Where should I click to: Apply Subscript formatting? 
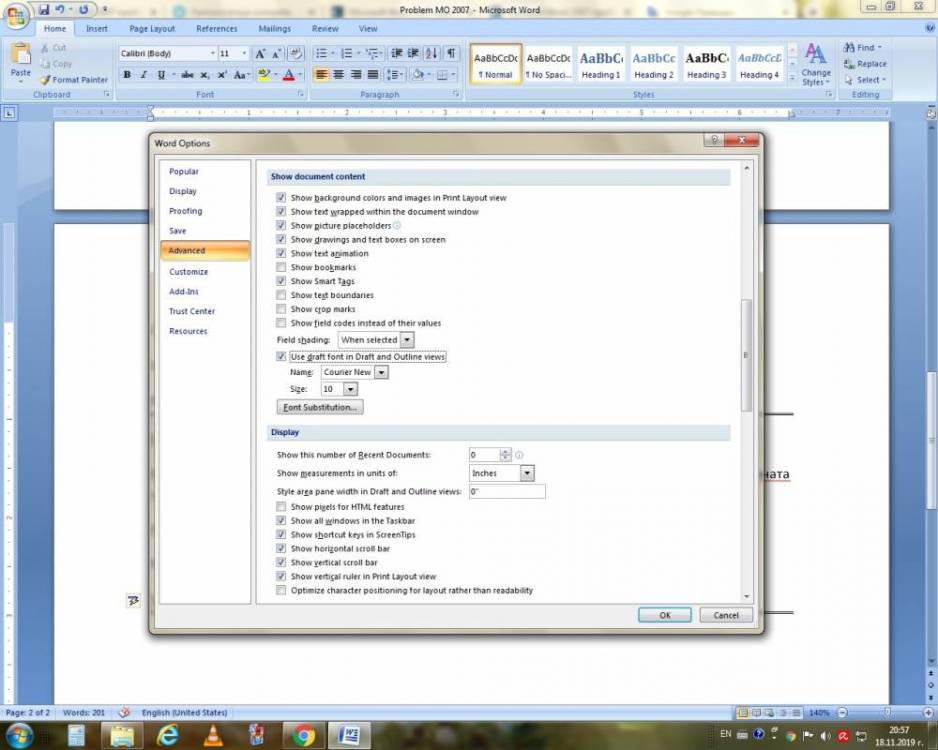click(x=205, y=75)
